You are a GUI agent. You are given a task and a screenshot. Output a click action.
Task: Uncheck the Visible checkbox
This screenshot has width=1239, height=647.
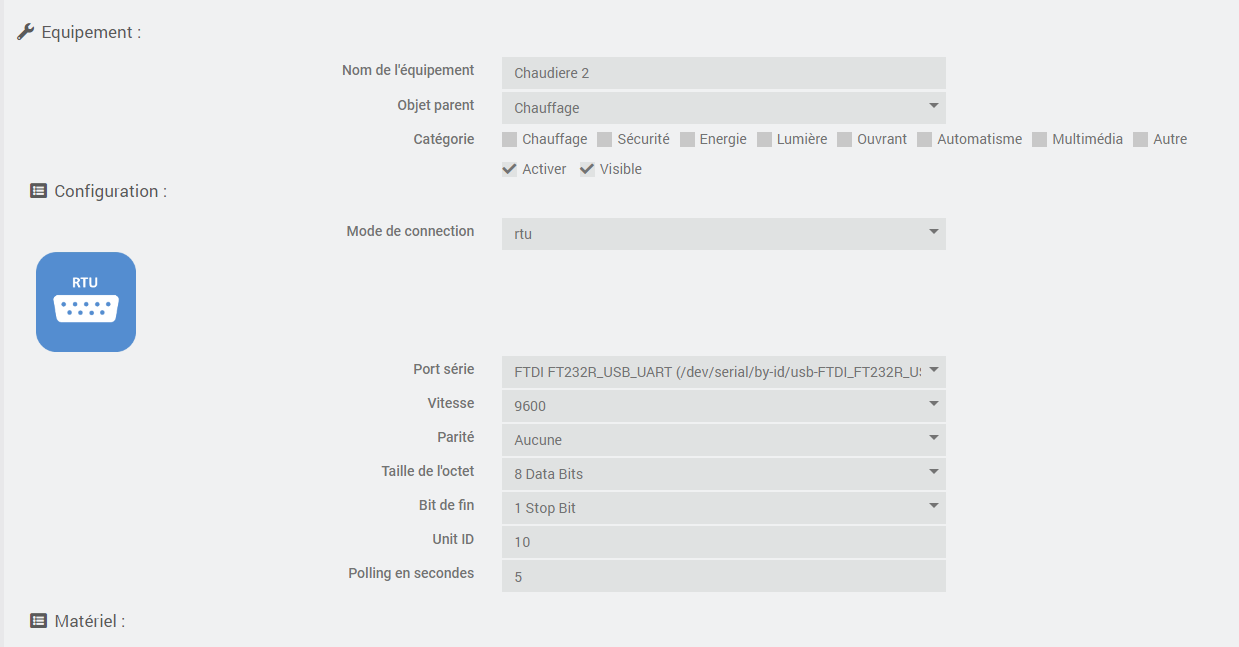click(x=588, y=170)
